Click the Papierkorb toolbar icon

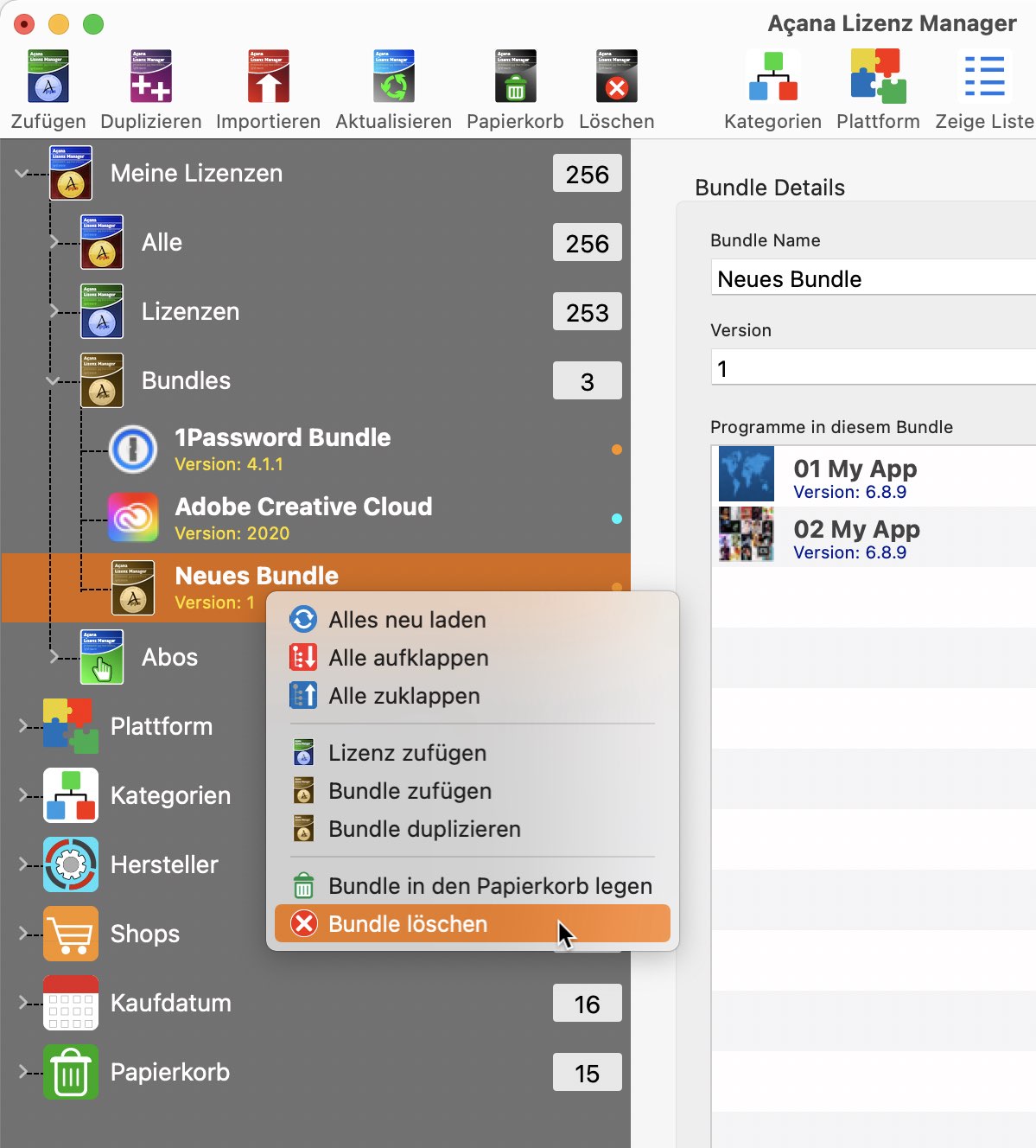coord(515,76)
